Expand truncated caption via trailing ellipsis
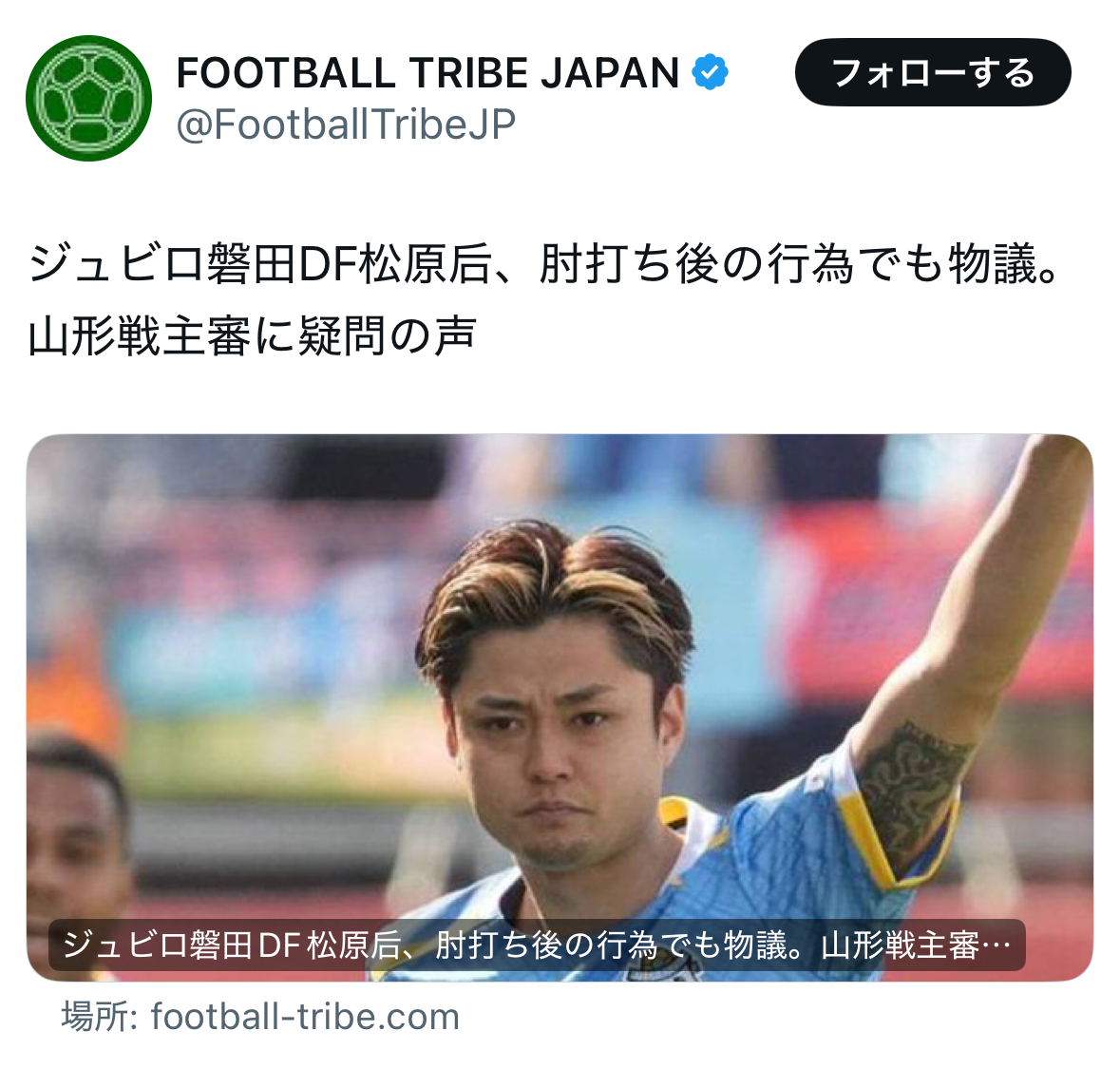 pyautogui.click(x=997, y=946)
